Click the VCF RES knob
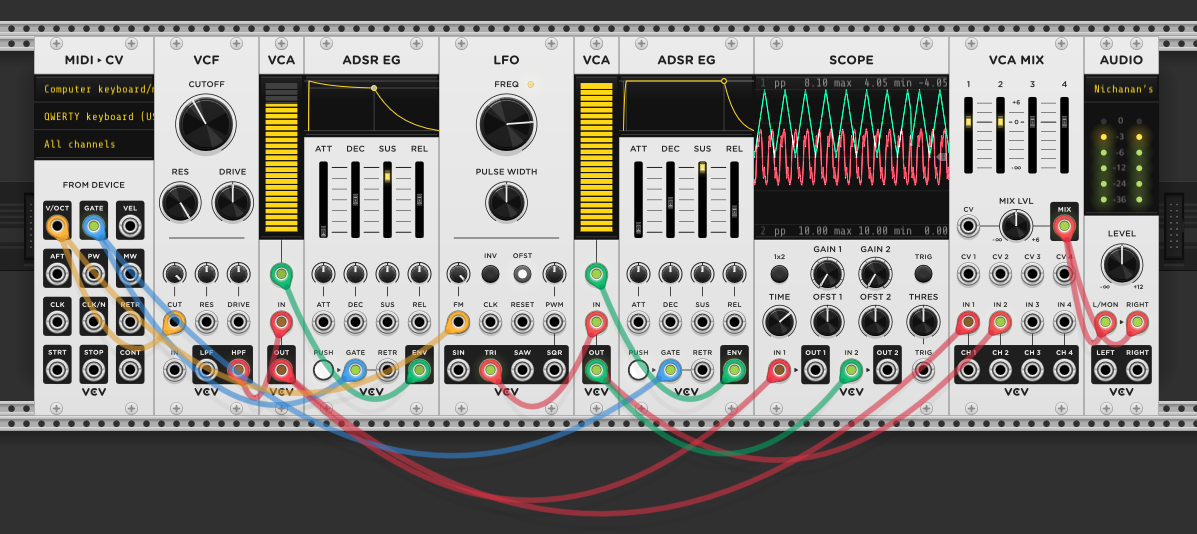Screen dimensions: 1197x534 (180, 202)
